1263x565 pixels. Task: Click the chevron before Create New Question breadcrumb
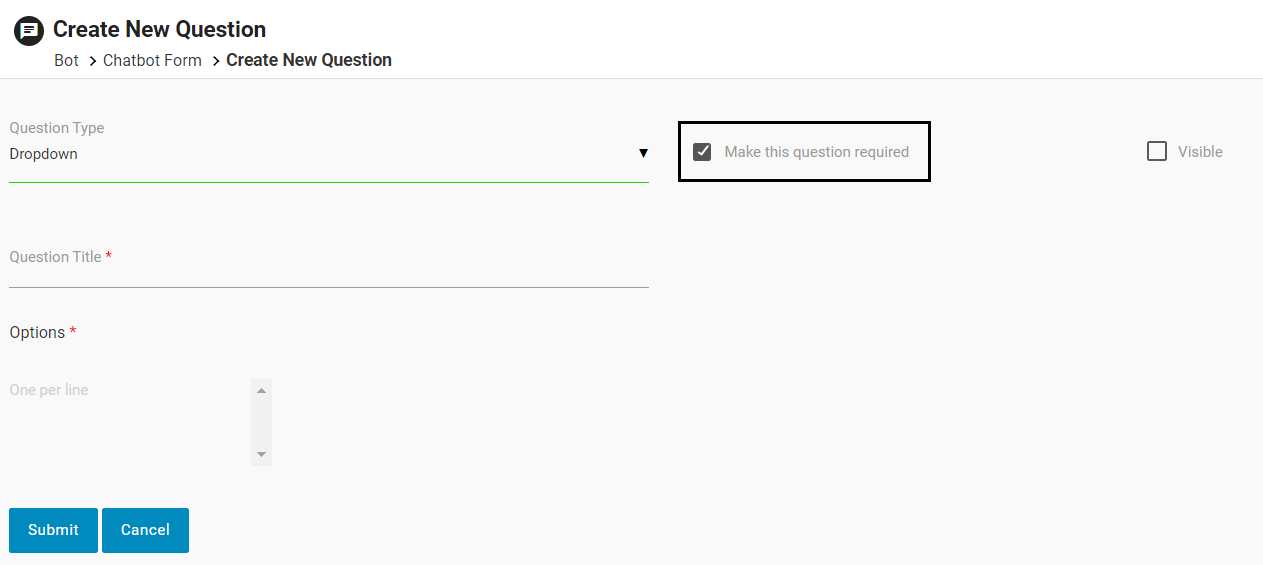(x=215, y=61)
